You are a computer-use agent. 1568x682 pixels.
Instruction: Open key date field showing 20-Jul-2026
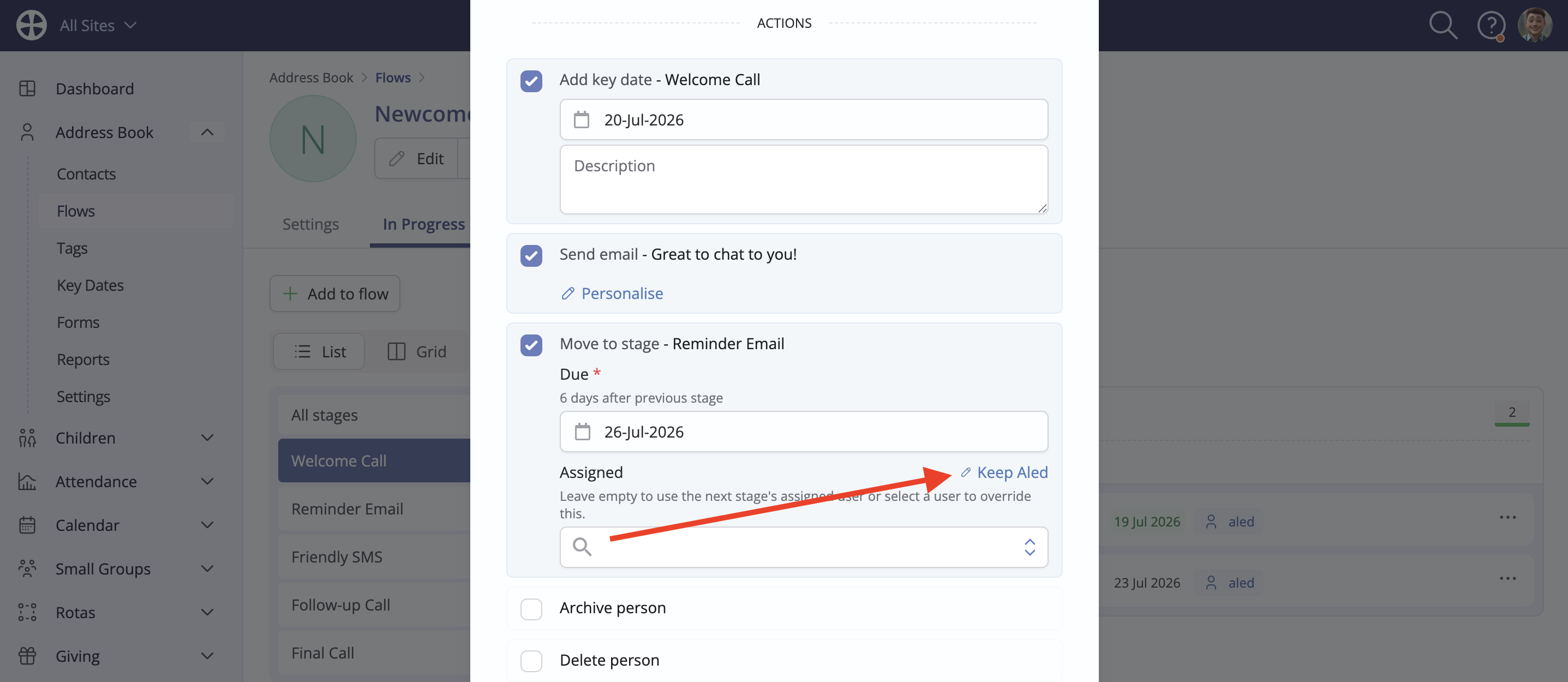(x=804, y=119)
